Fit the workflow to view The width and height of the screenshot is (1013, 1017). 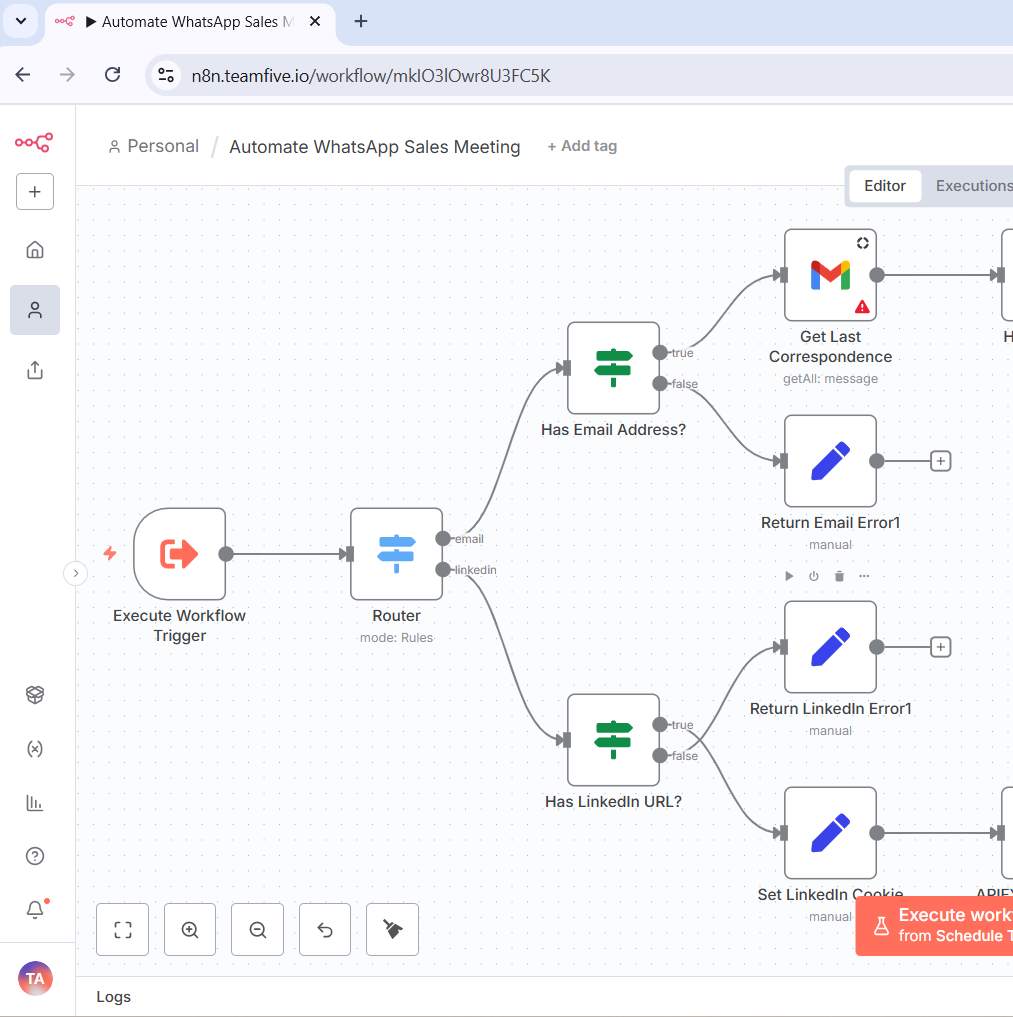click(123, 930)
